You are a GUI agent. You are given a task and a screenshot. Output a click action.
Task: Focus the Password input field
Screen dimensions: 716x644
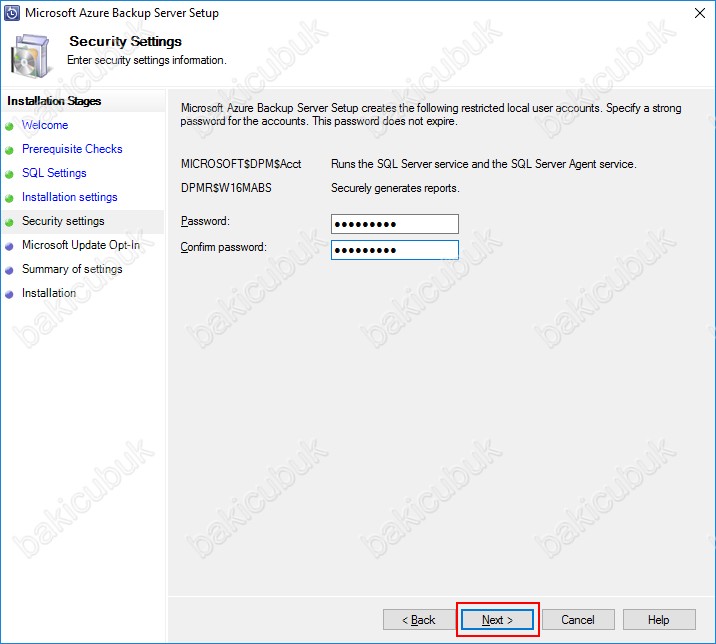(x=395, y=224)
